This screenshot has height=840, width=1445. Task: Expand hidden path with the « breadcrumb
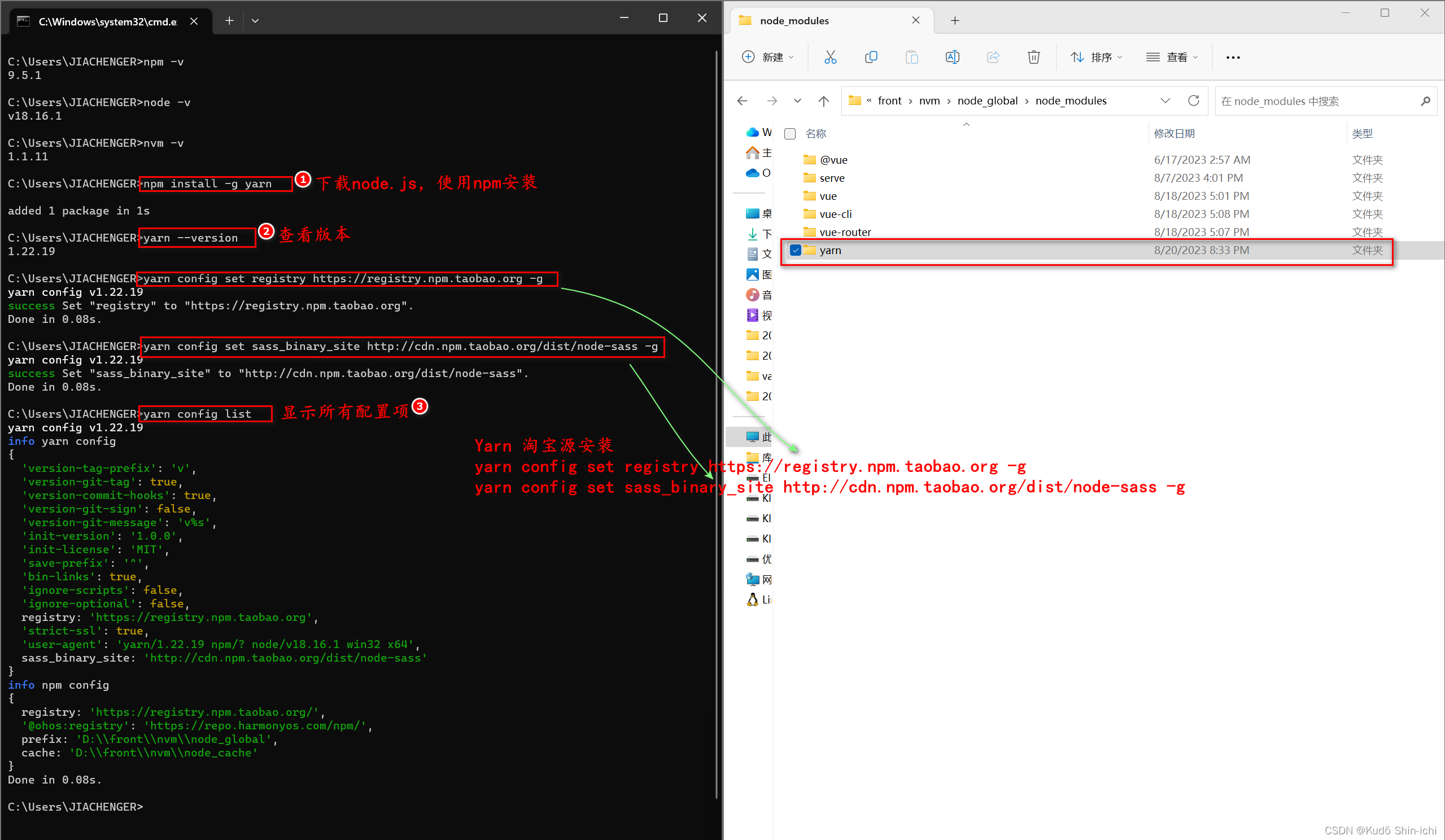869,101
